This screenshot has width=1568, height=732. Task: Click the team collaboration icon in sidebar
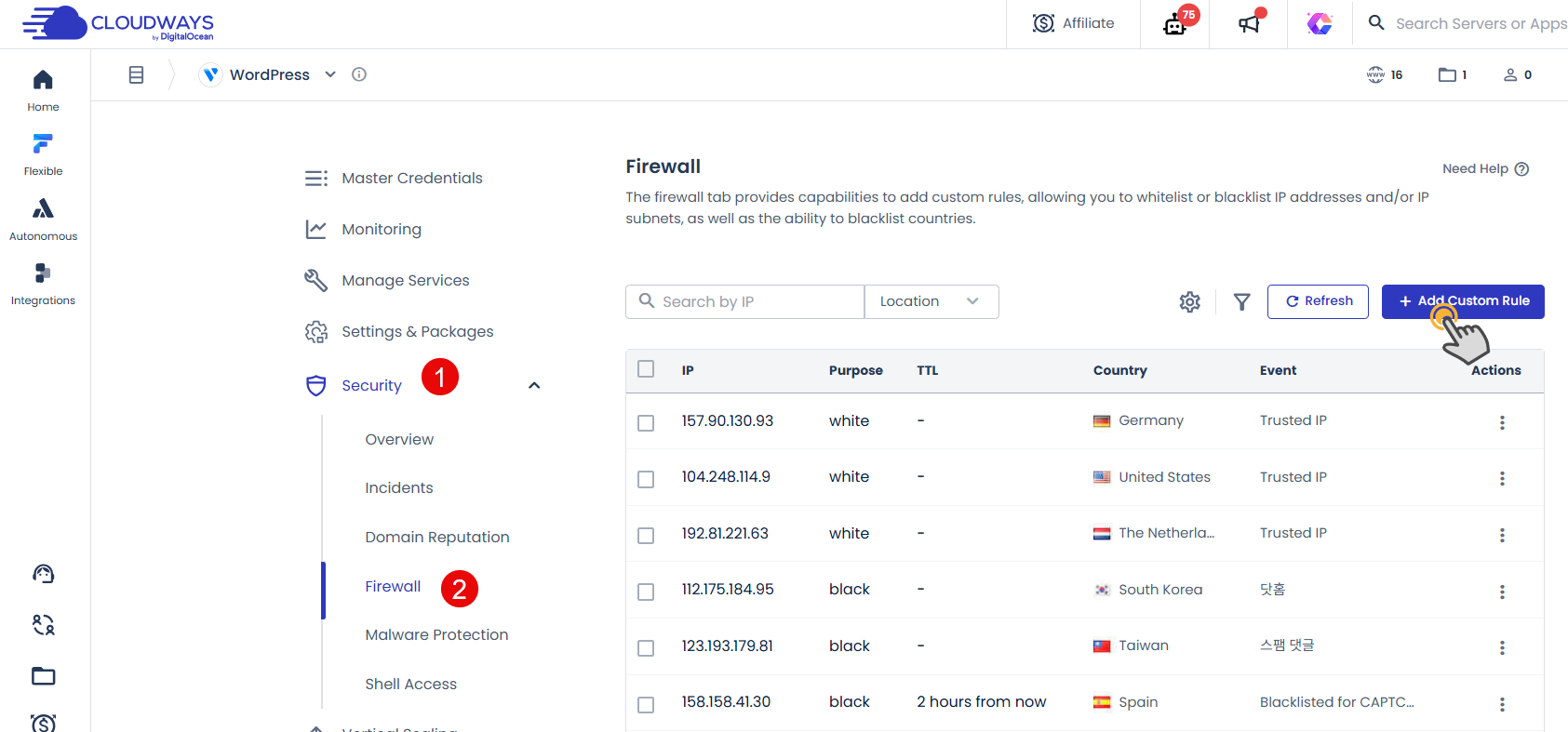(44, 624)
